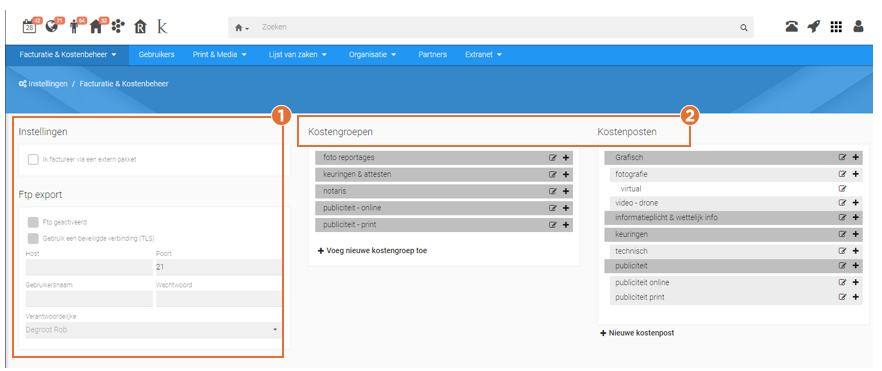Click the Wachtwoord input field

coord(218,298)
